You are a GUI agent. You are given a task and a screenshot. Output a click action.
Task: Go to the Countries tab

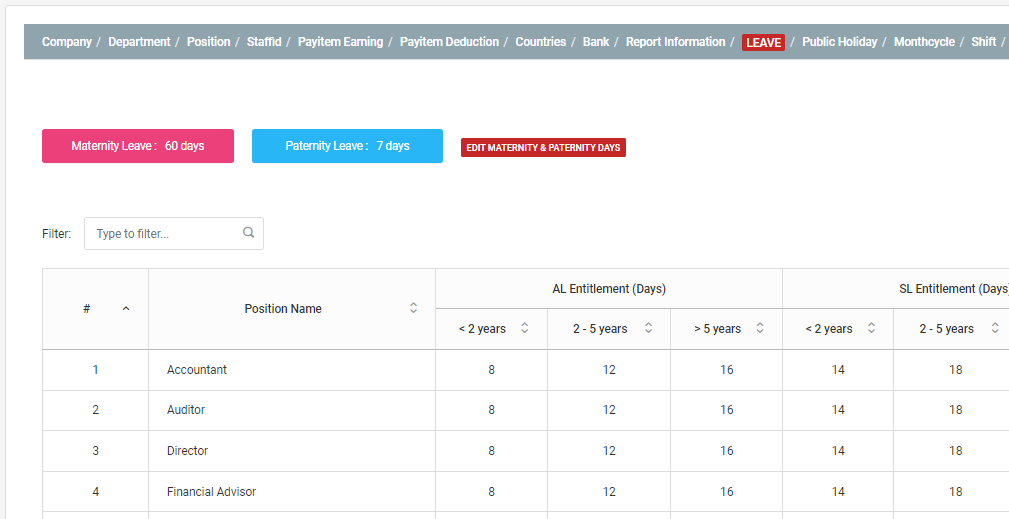(x=541, y=42)
